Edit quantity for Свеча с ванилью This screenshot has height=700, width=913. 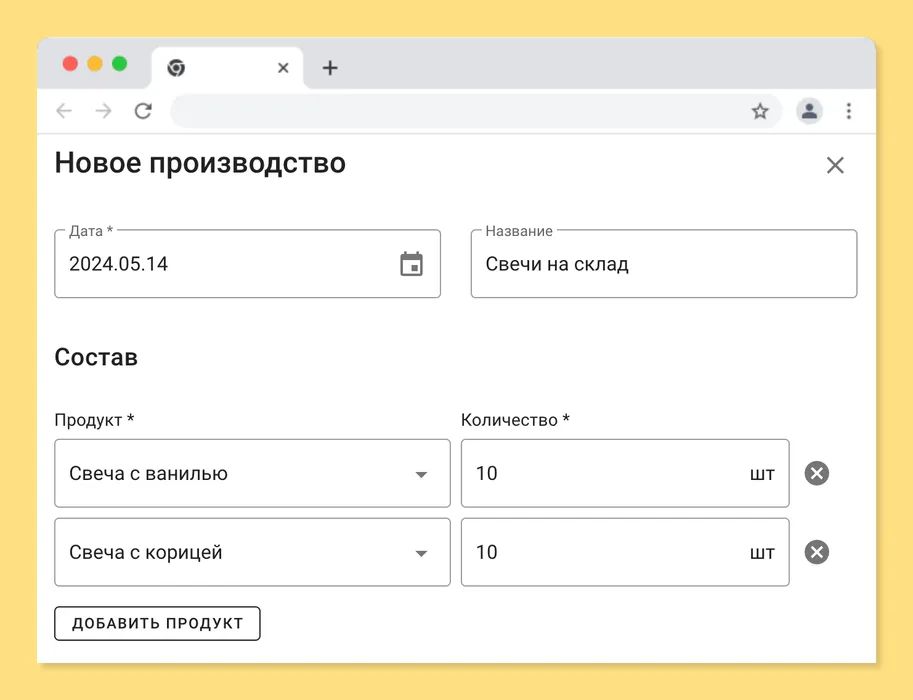tap(625, 473)
